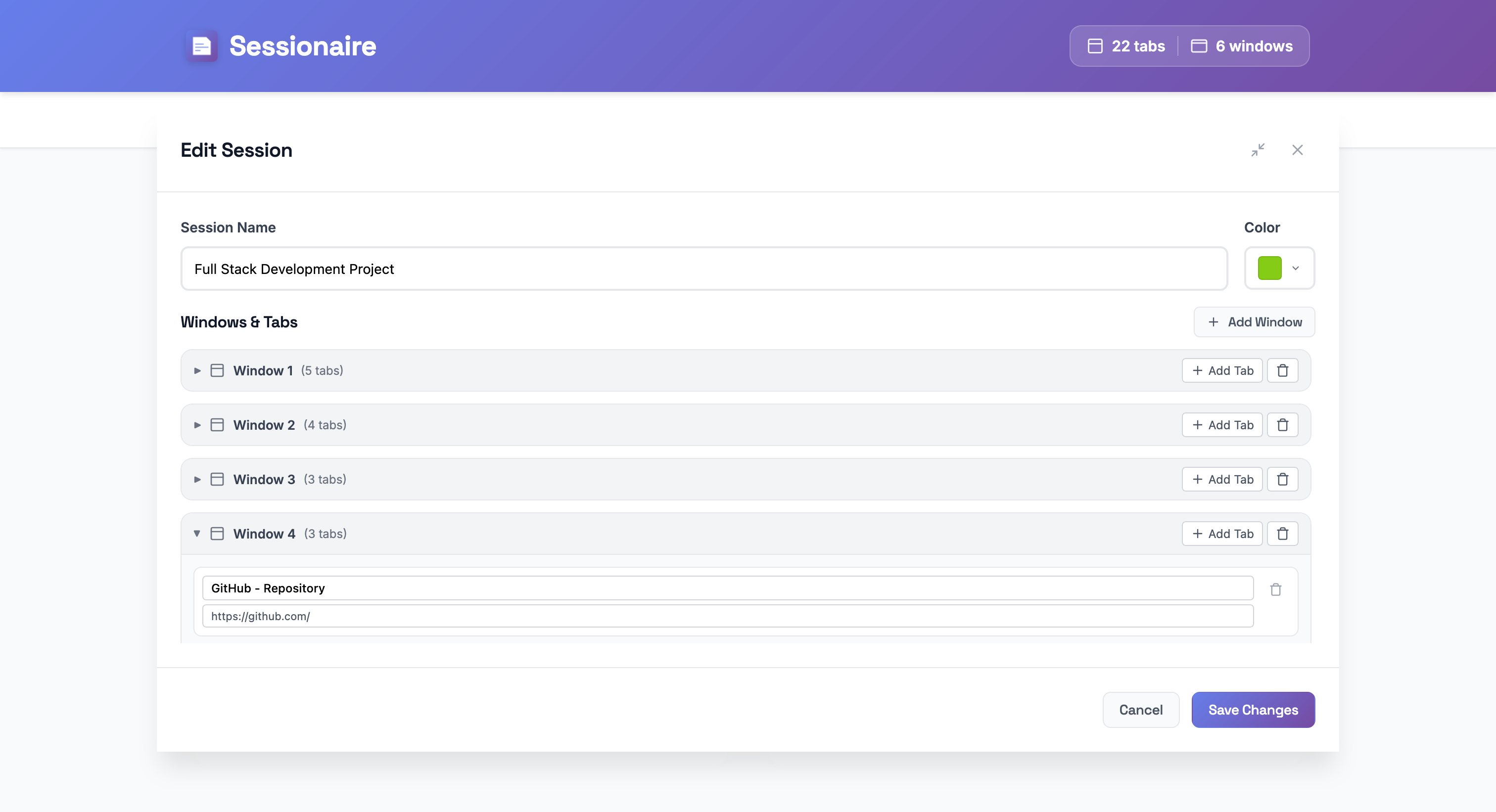1496x812 pixels.
Task: Expand Window 1 disclosure triangle
Action: [197, 370]
